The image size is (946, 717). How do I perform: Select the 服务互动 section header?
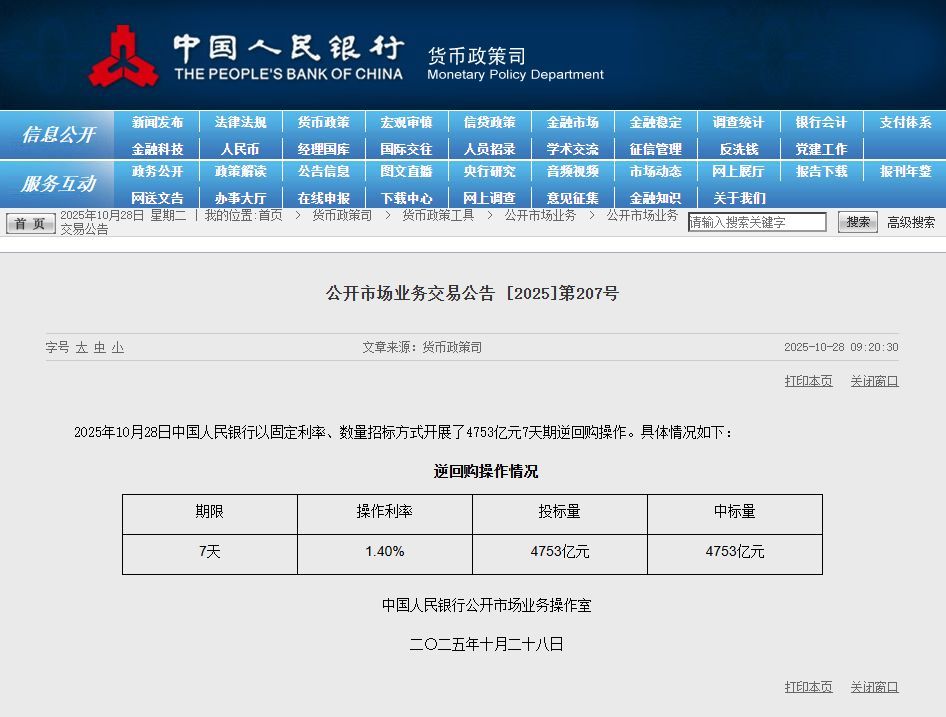pyautogui.click(x=58, y=185)
